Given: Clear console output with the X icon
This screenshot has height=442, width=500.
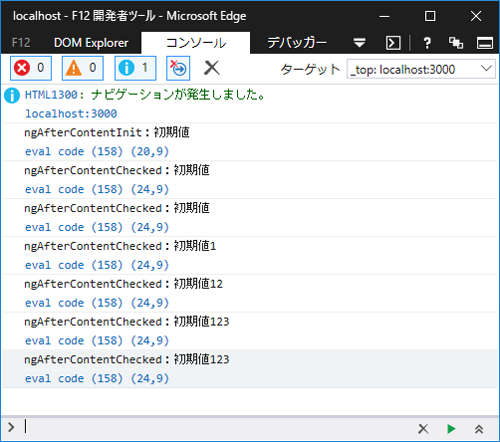Looking at the screenshot, I should [212, 68].
